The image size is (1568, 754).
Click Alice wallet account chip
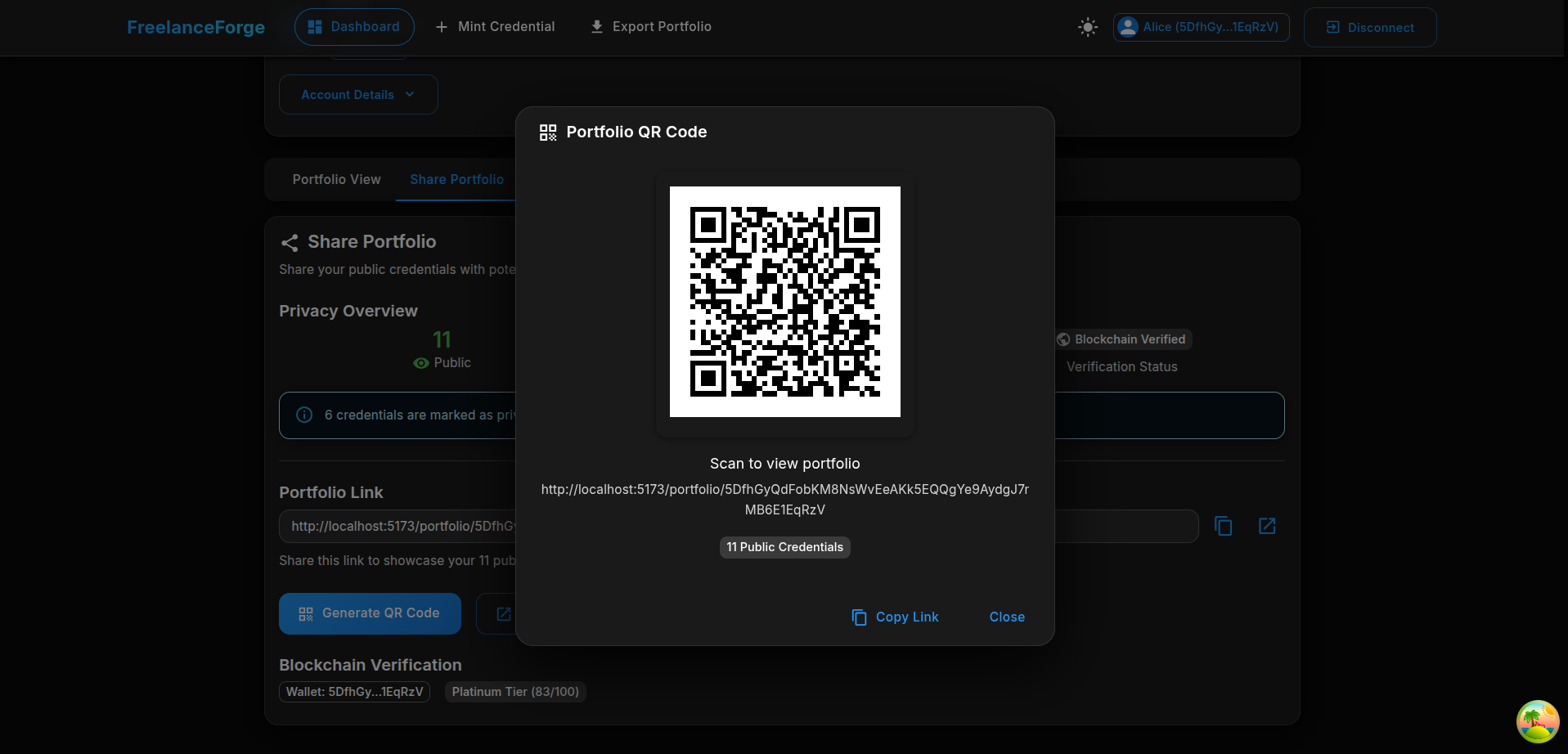coord(1201,27)
